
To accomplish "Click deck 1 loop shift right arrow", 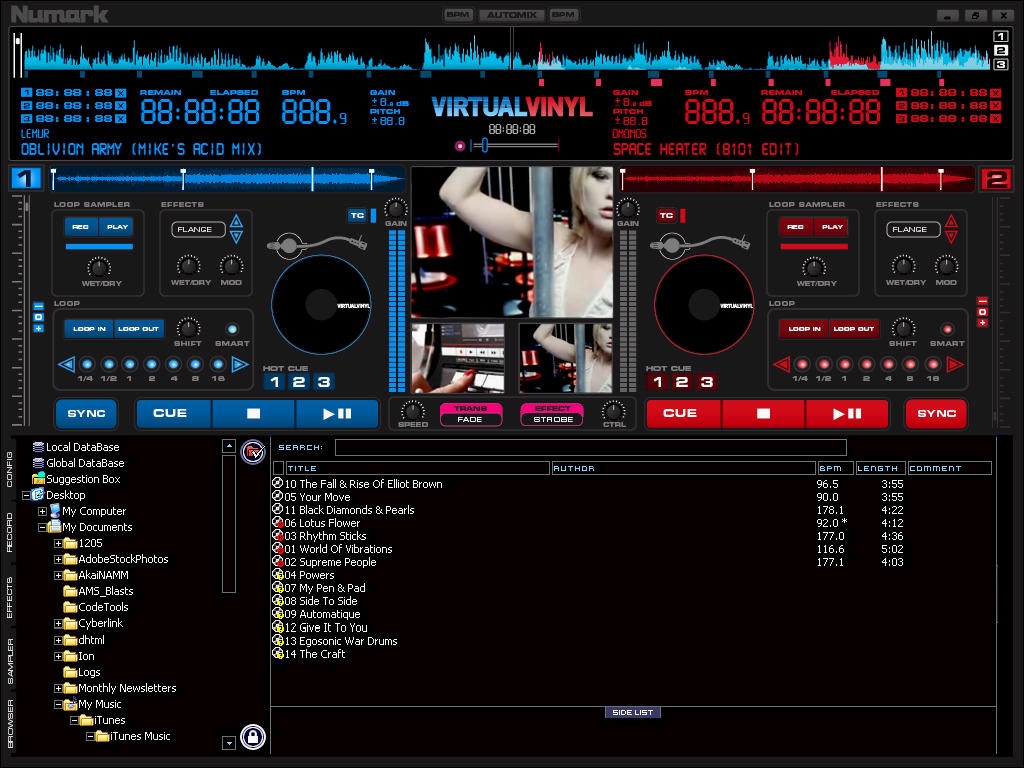I will [x=240, y=364].
